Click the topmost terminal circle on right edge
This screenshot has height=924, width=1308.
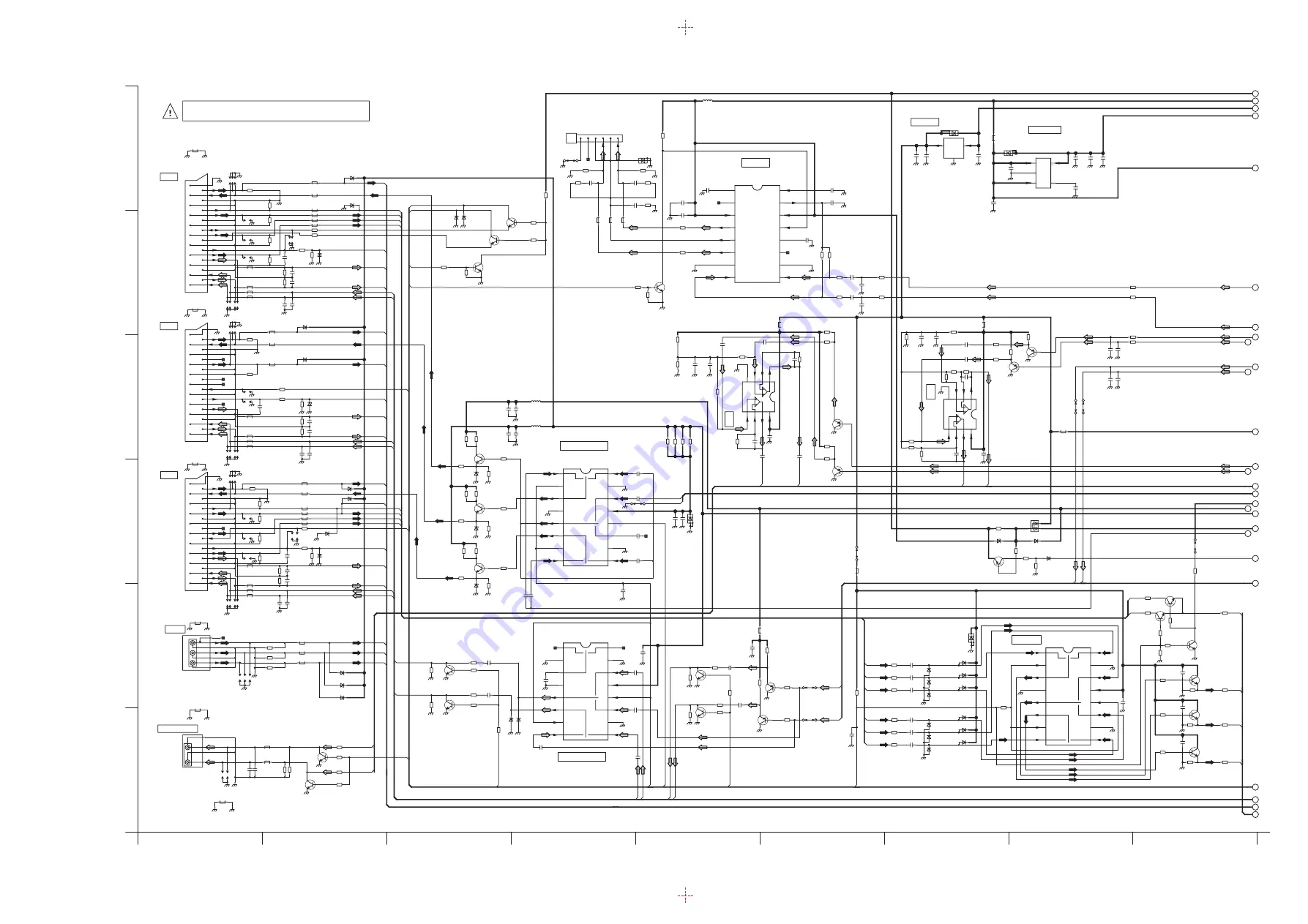click(x=1255, y=94)
